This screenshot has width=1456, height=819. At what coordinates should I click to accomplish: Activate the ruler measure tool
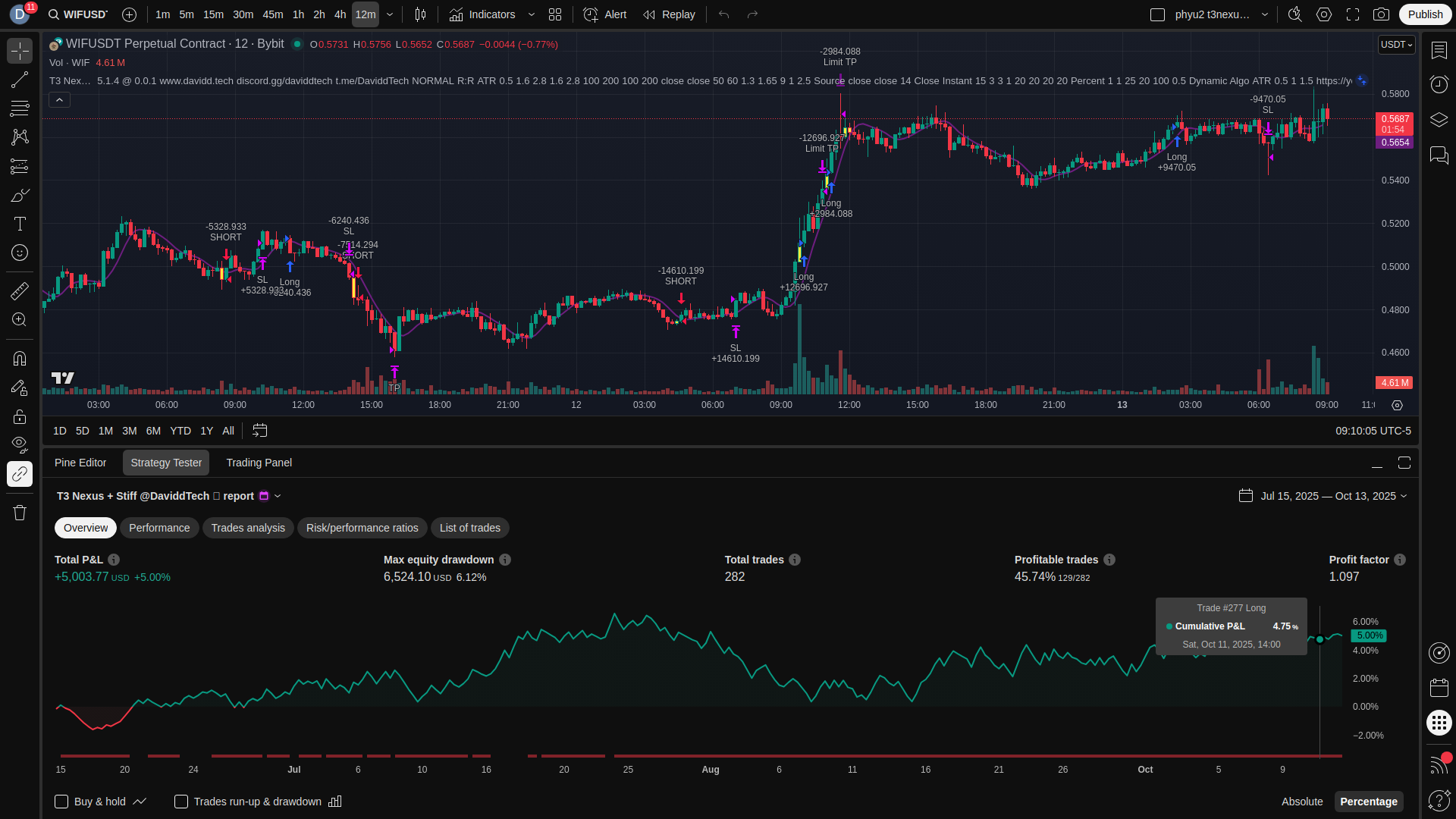(x=20, y=290)
